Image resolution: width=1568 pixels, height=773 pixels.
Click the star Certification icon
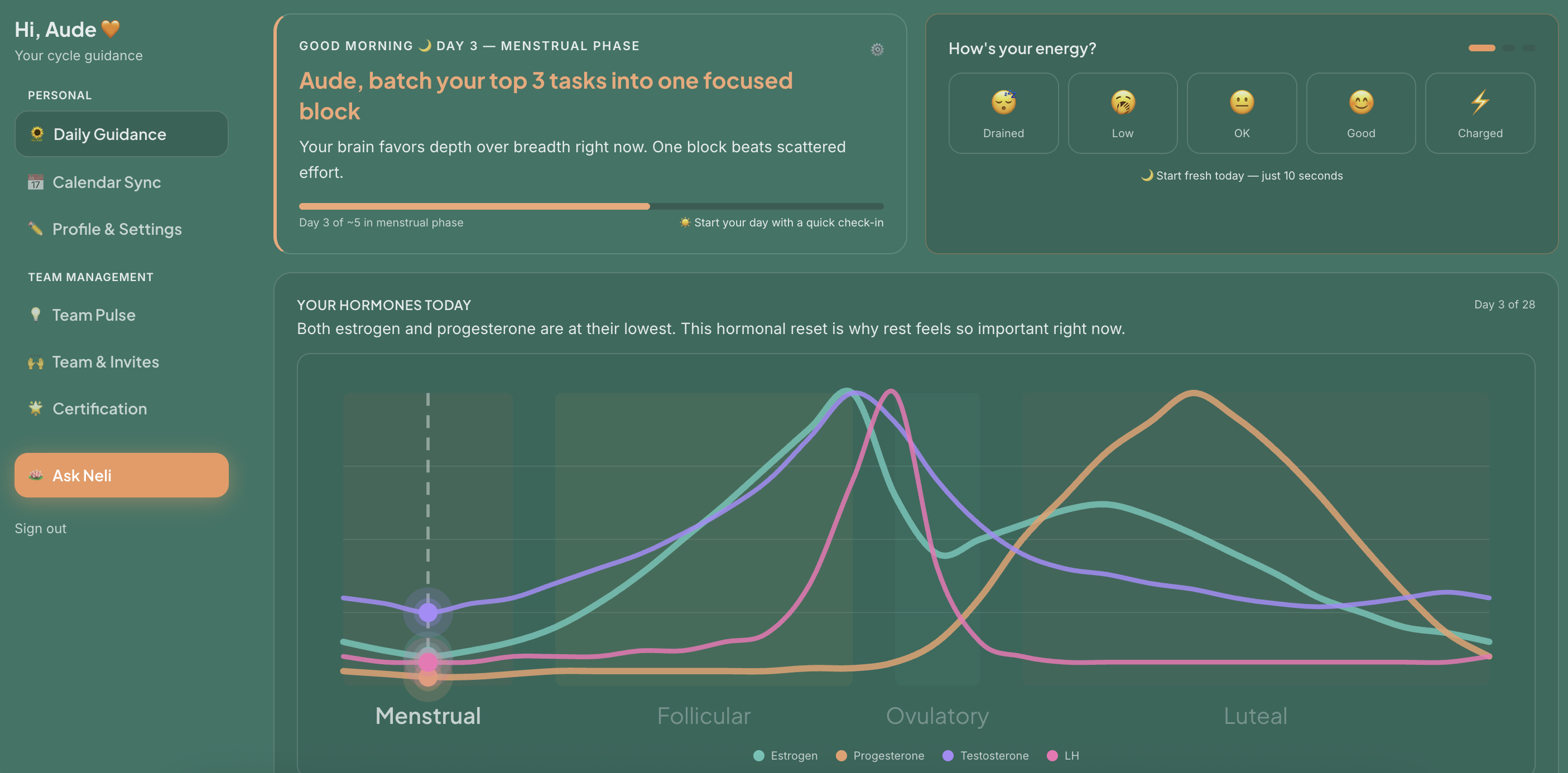[36, 408]
